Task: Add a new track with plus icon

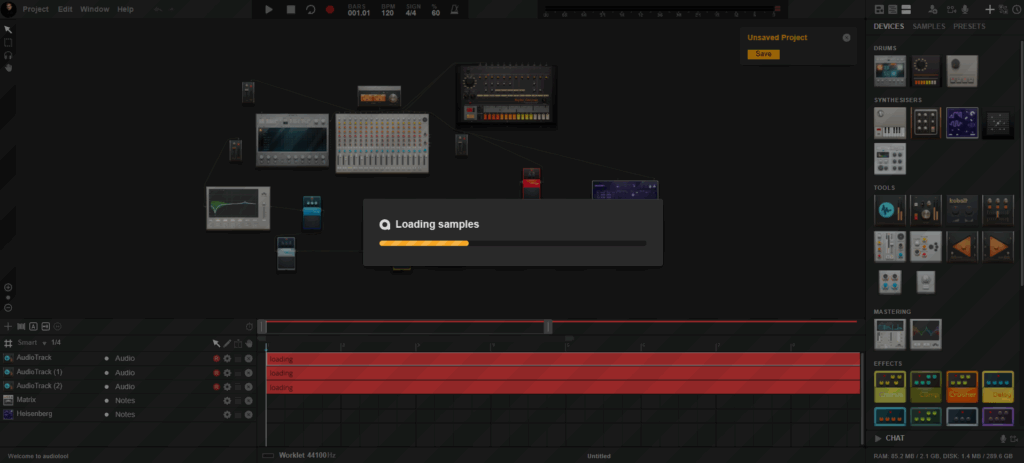Action: (x=8, y=327)
